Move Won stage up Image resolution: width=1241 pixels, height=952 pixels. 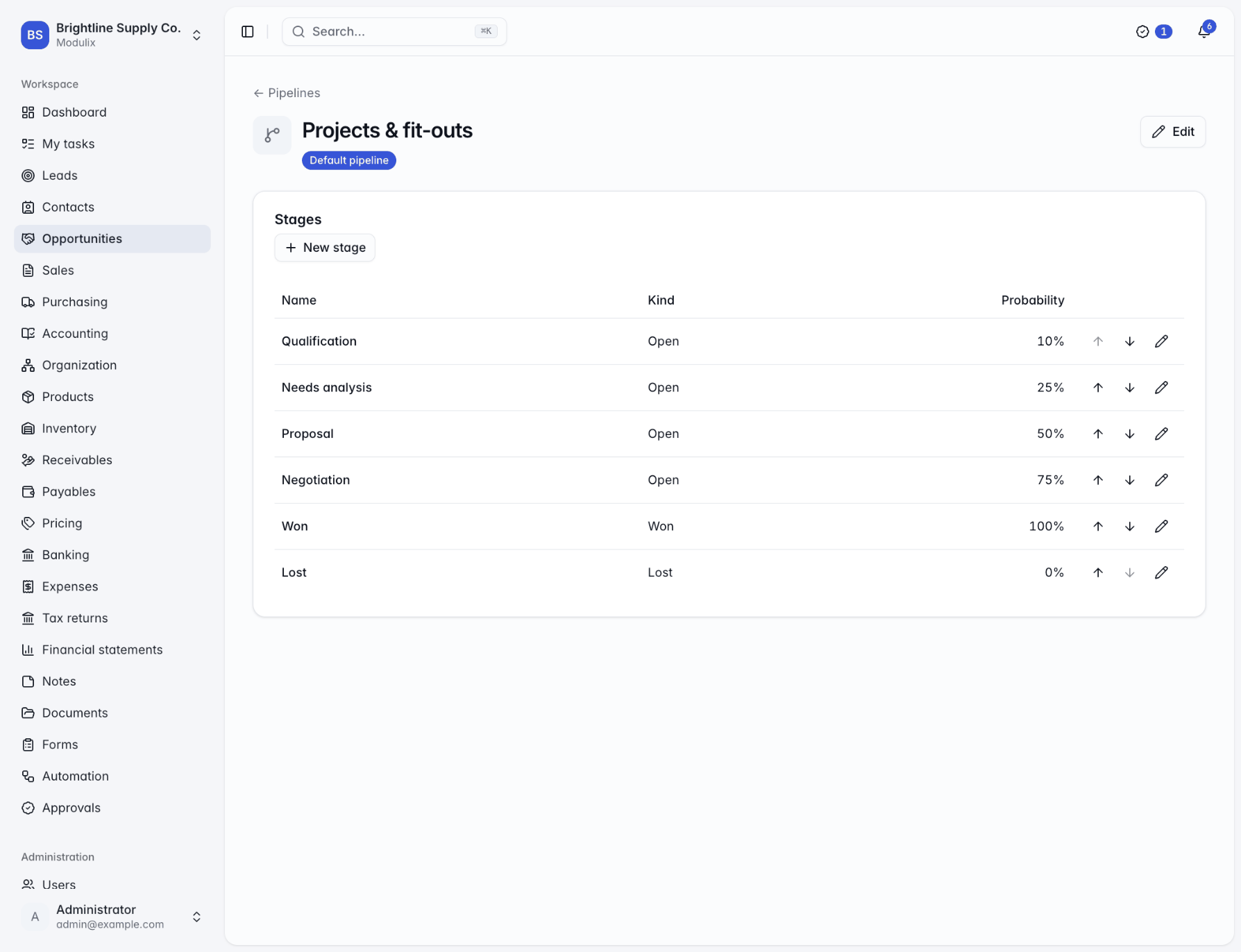(1098, 527)
